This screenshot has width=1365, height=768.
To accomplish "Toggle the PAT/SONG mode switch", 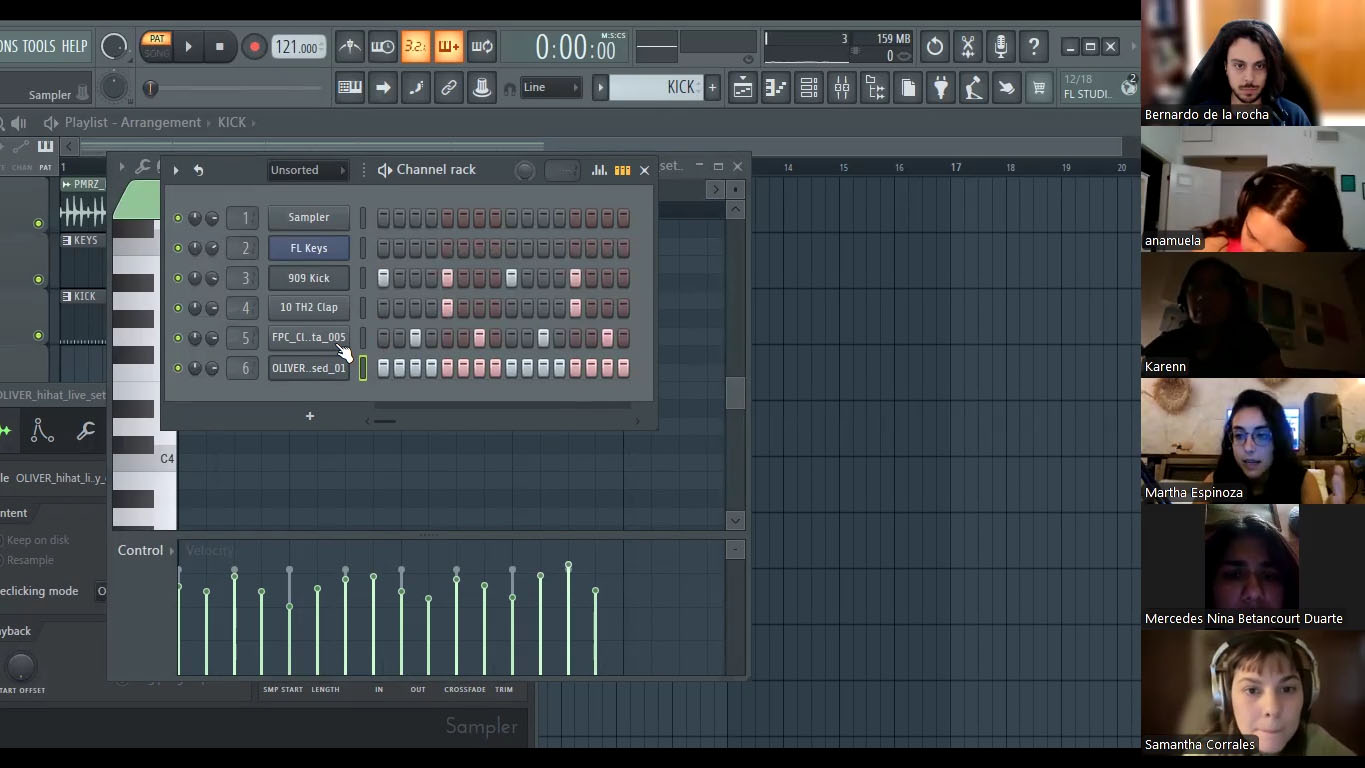I will point(157,46).
